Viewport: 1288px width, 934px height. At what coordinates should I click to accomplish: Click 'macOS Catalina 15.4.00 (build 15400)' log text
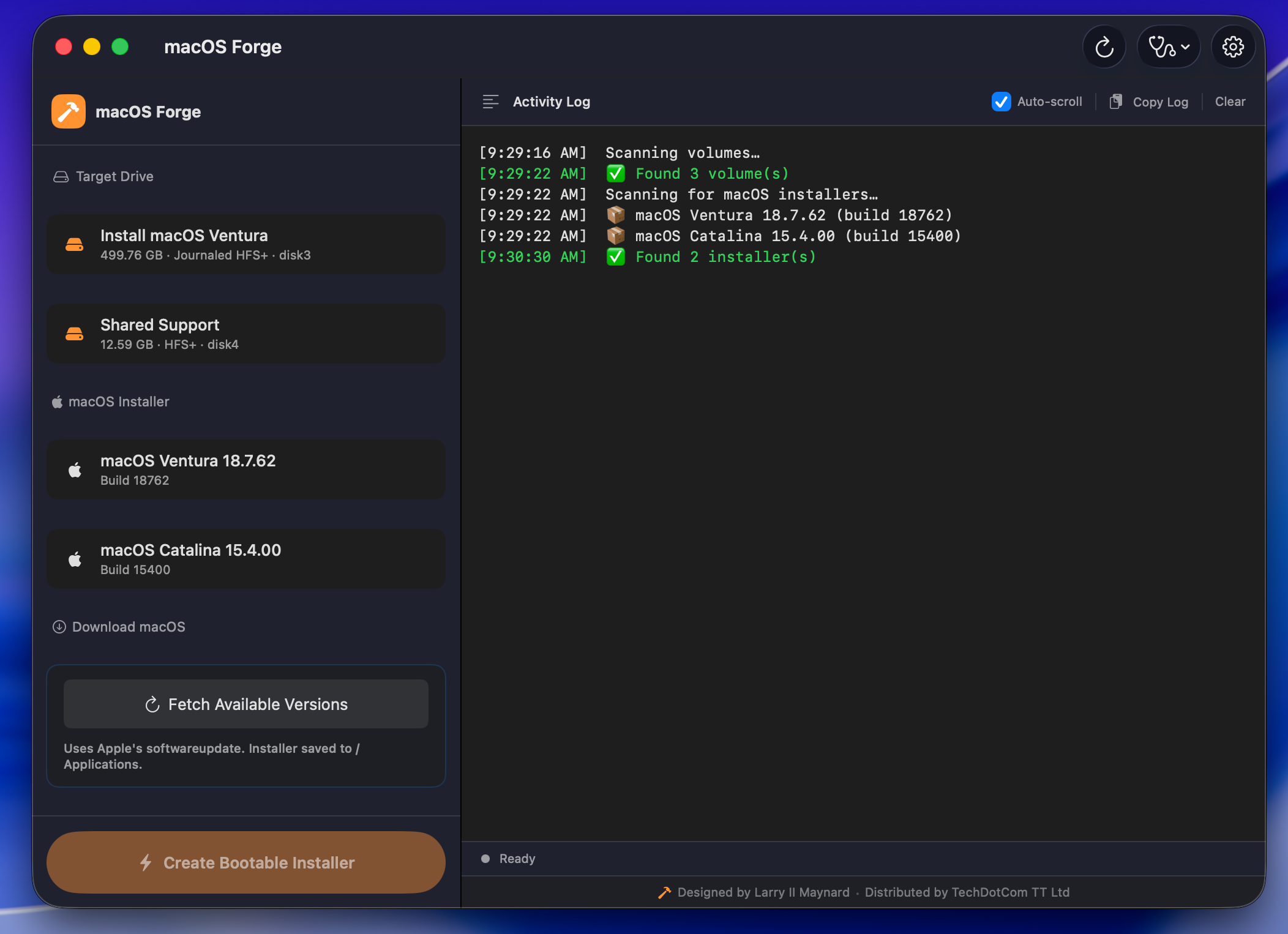(798, 236)
